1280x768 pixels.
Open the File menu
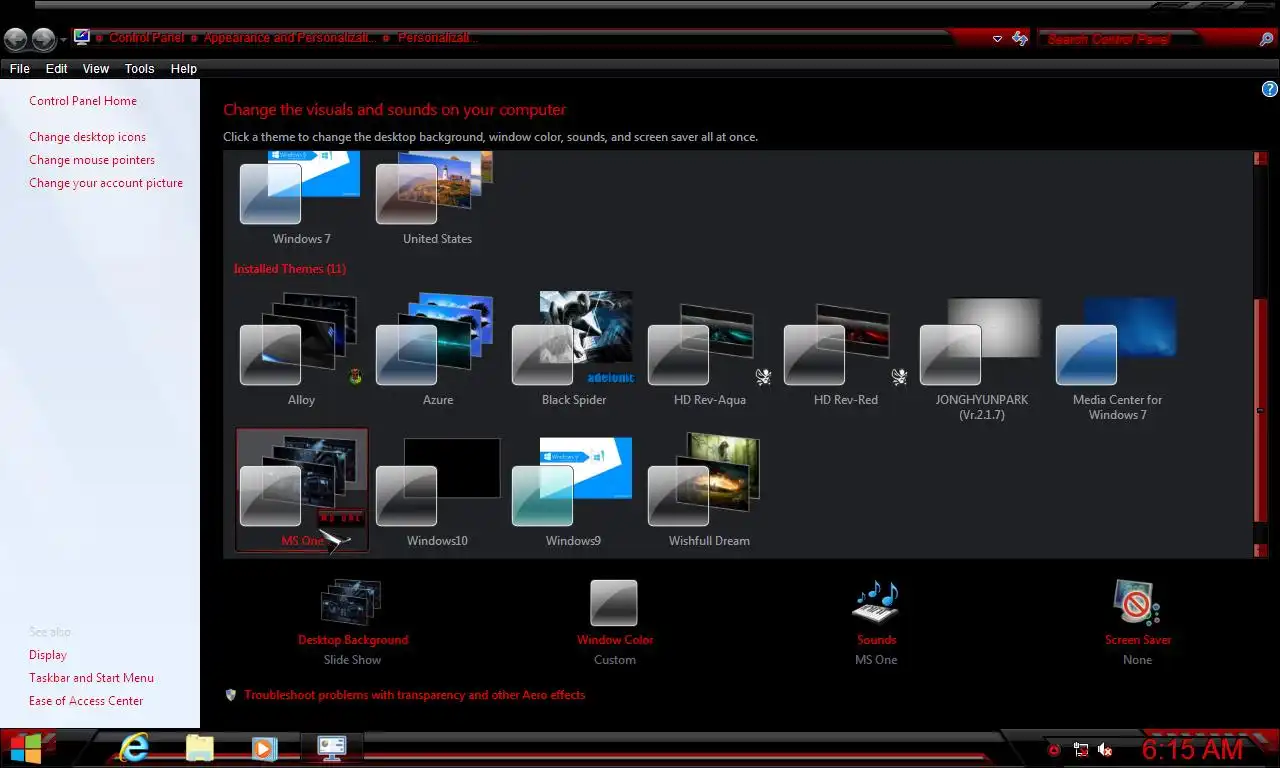(x=20, y=69)
